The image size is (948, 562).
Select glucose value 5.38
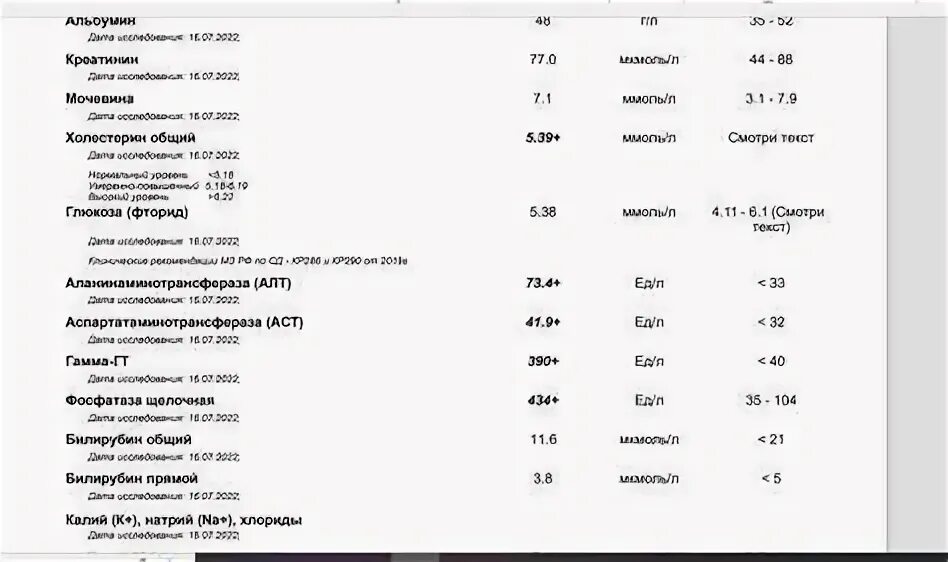click(542, 212)
